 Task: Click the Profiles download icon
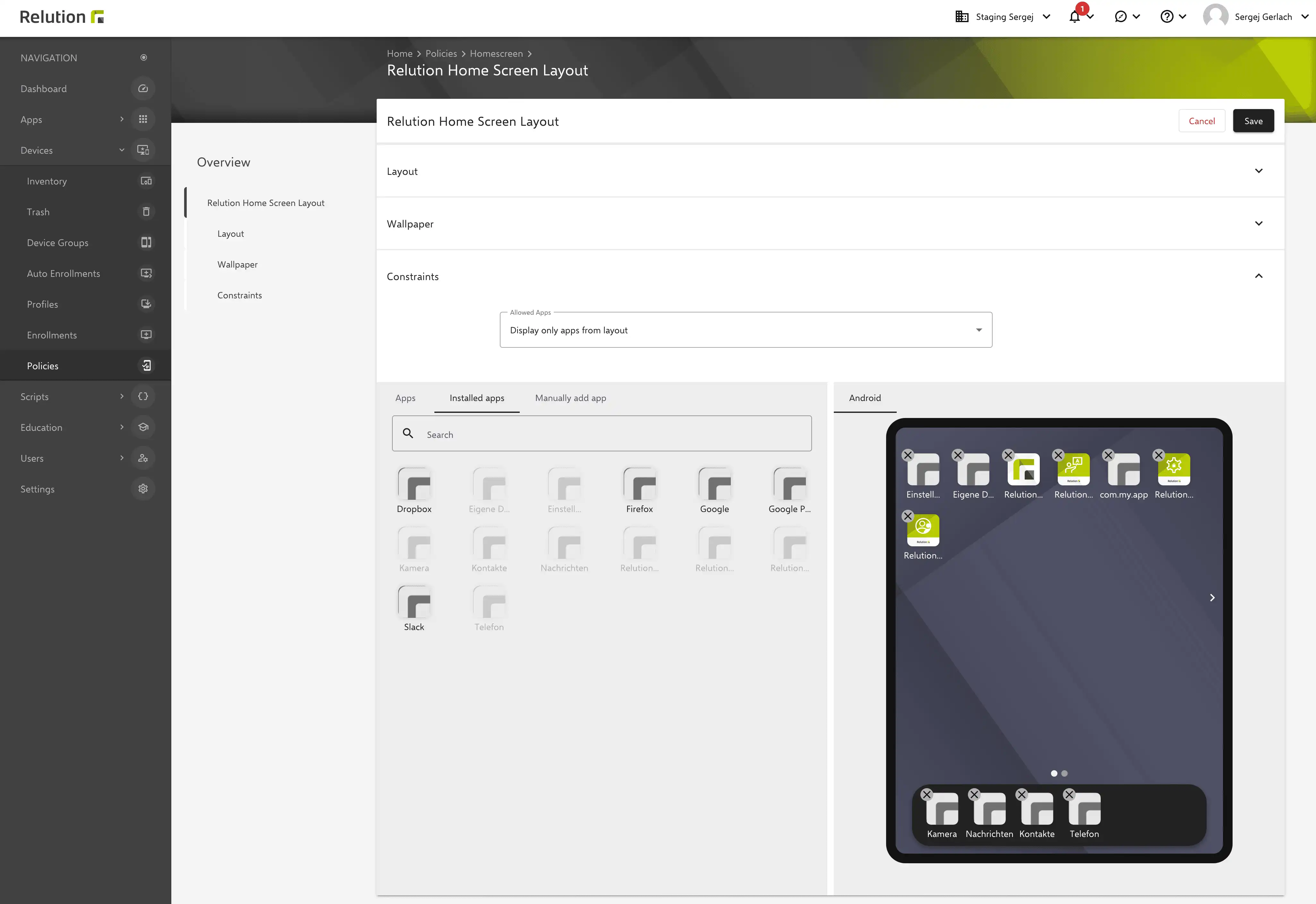click(x=146, y=304)
